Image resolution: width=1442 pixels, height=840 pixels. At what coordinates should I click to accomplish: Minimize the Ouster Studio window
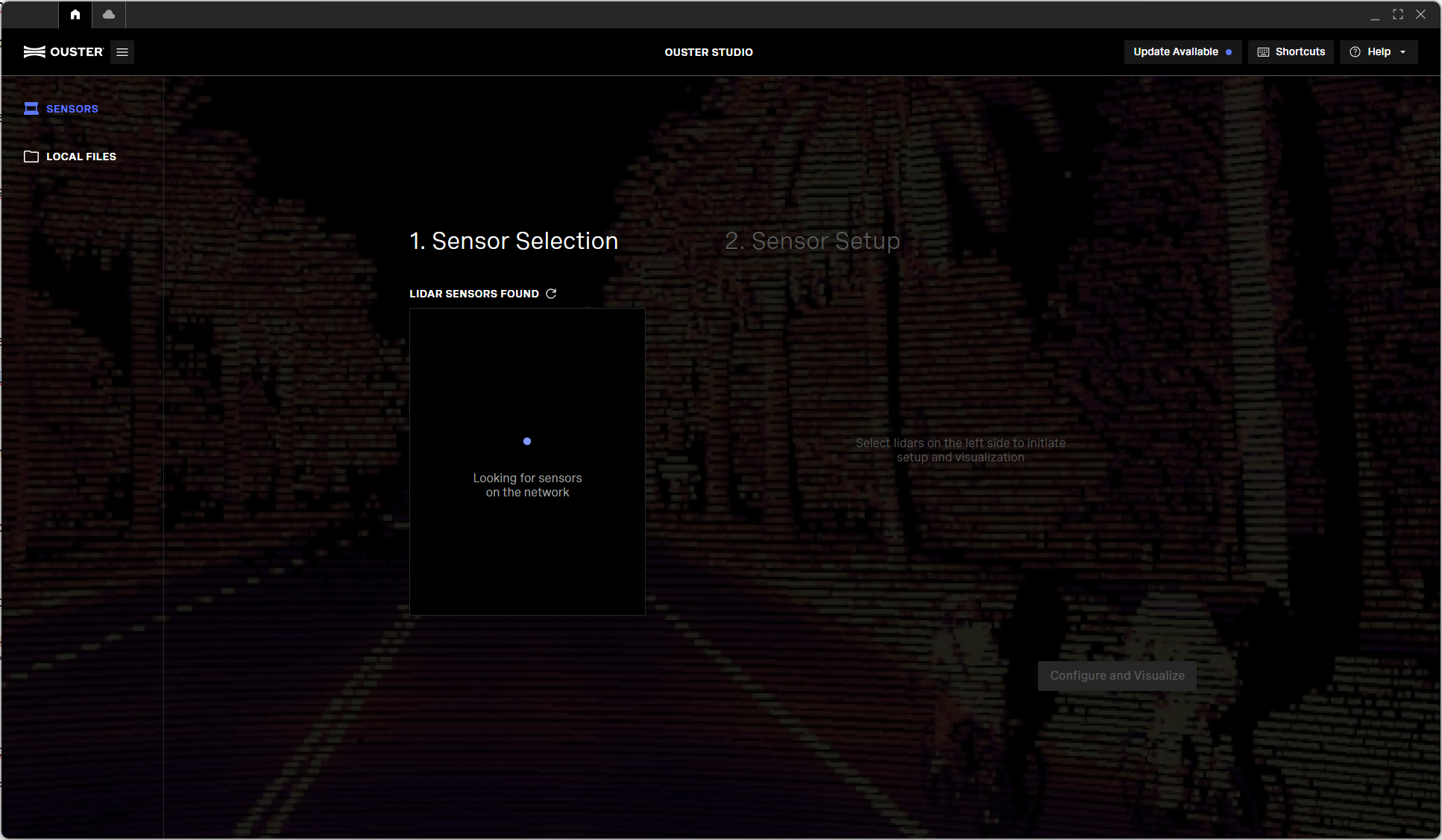(1375, 14)
